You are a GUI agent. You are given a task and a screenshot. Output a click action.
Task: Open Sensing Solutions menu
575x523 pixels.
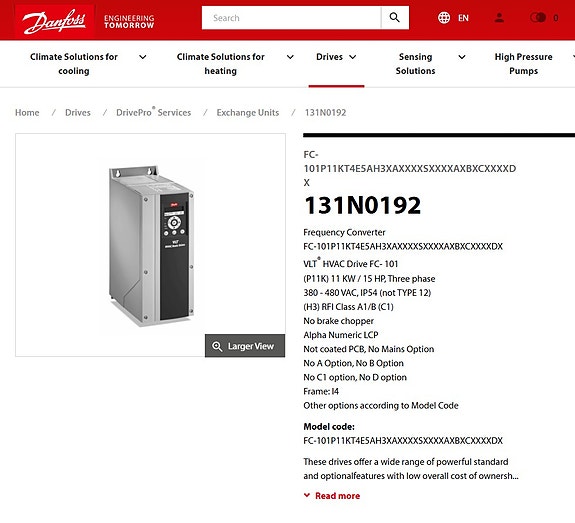(415, 64)
